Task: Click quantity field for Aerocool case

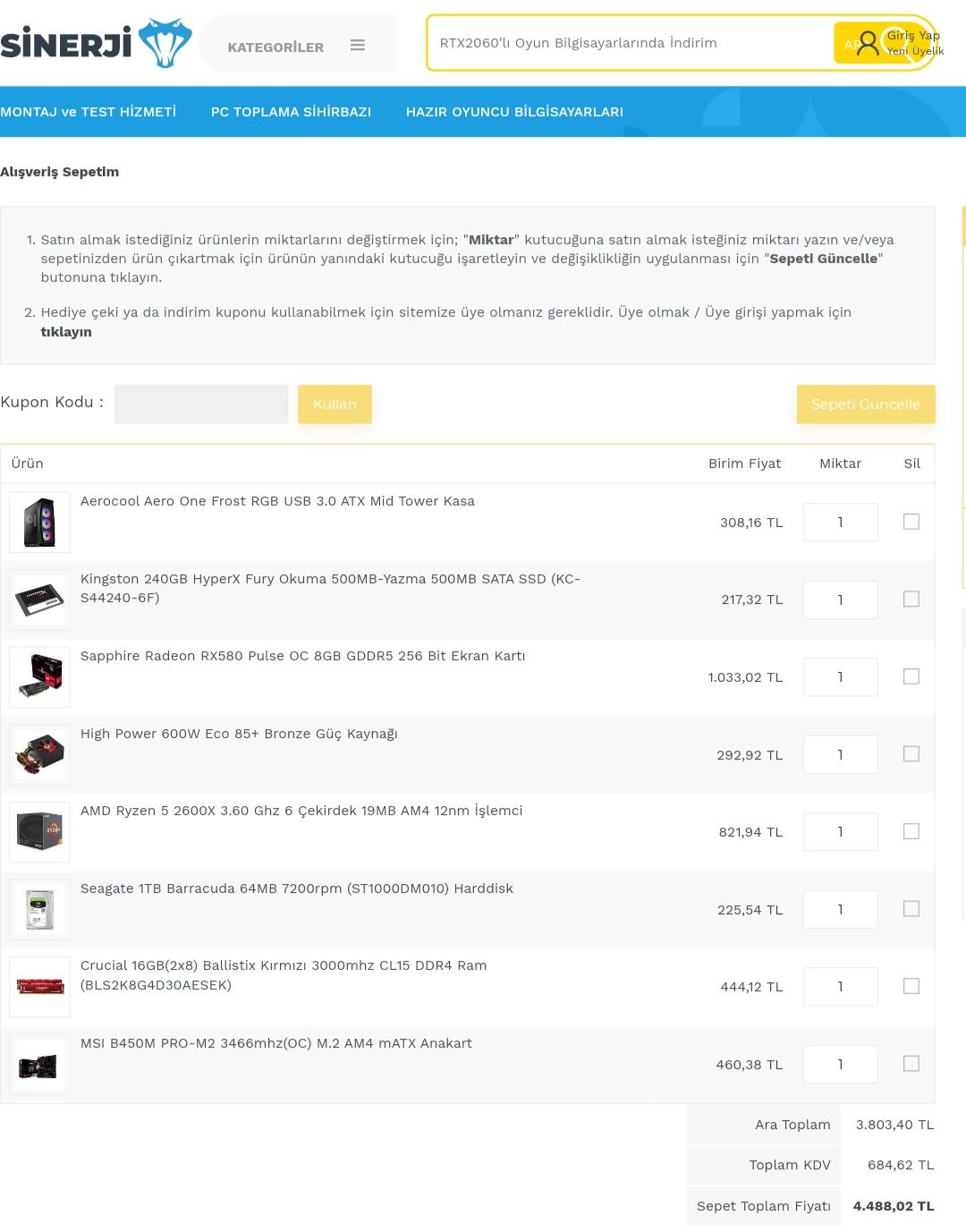Action: (841, 523)
